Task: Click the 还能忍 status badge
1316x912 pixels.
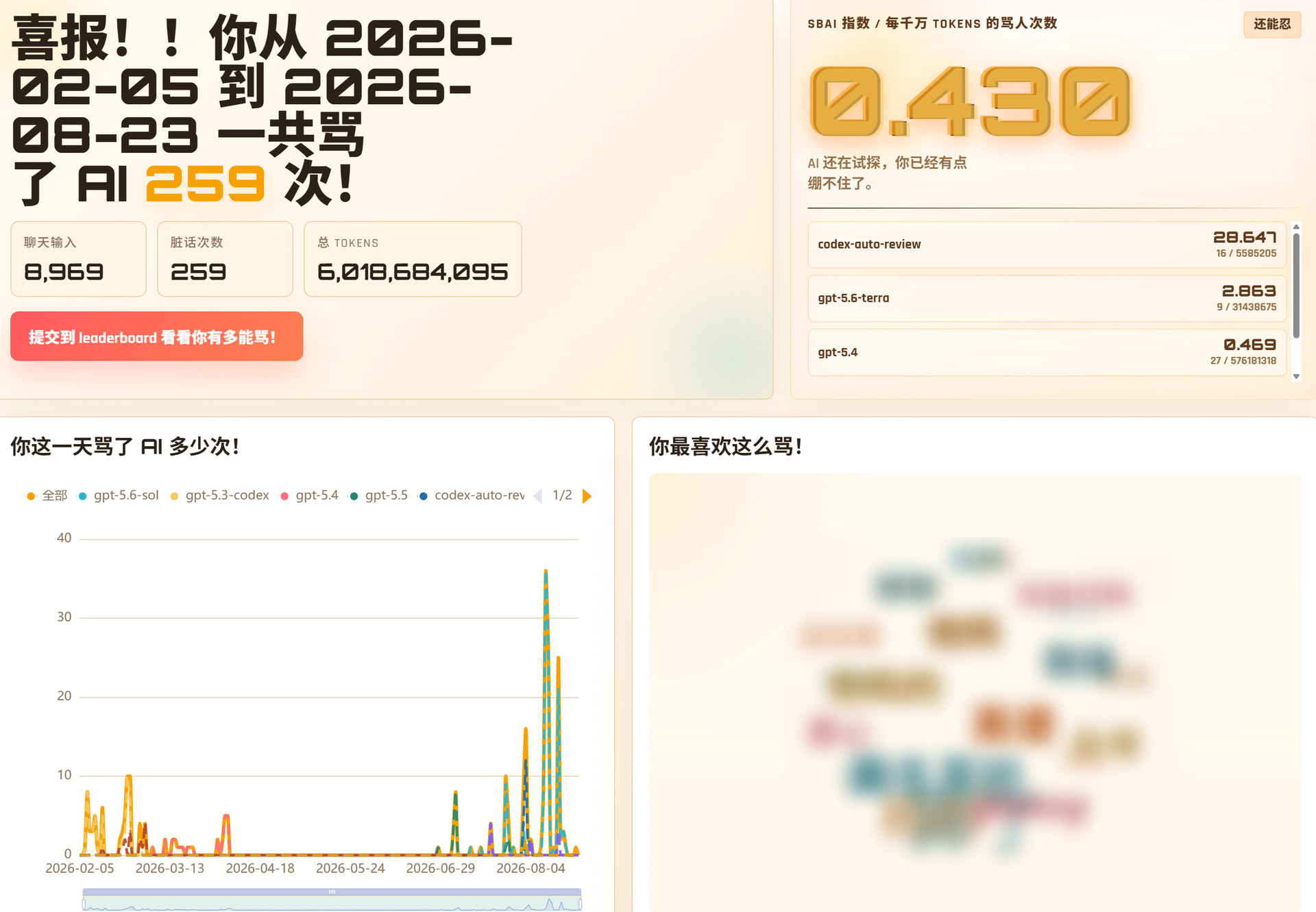Action: point(1272,24)
